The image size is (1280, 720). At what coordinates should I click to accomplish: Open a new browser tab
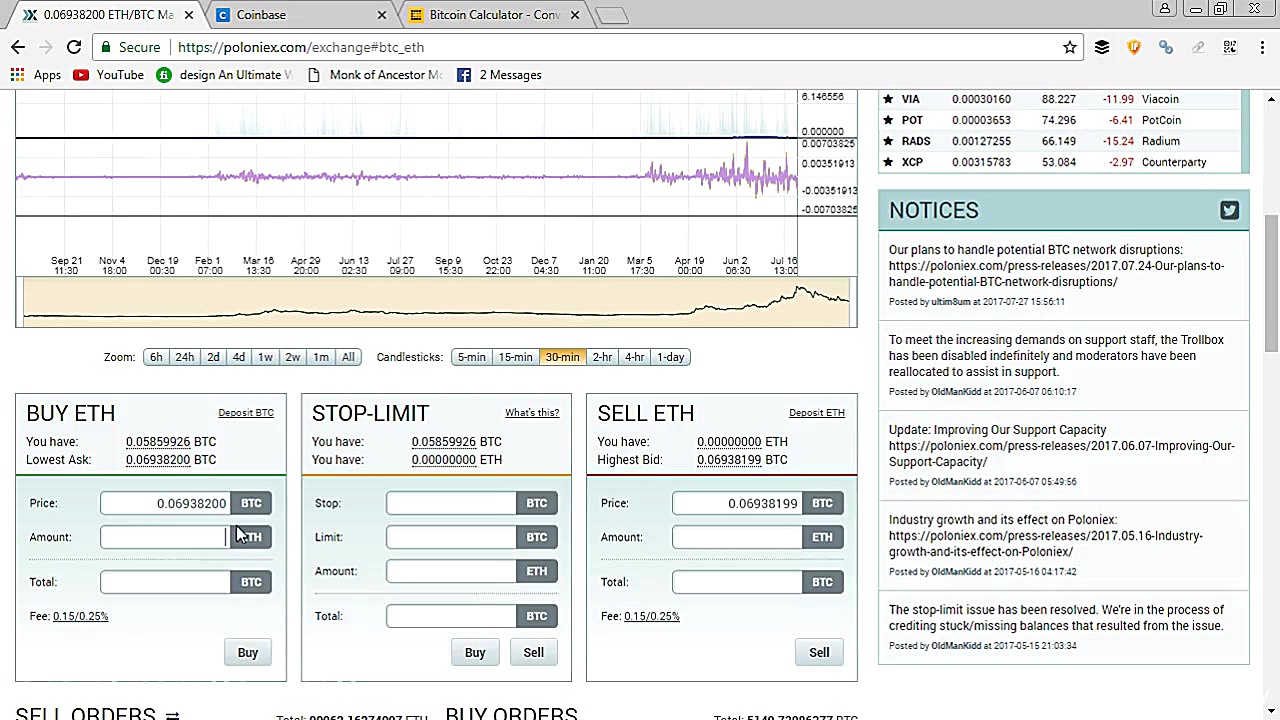tap(612, 15)
